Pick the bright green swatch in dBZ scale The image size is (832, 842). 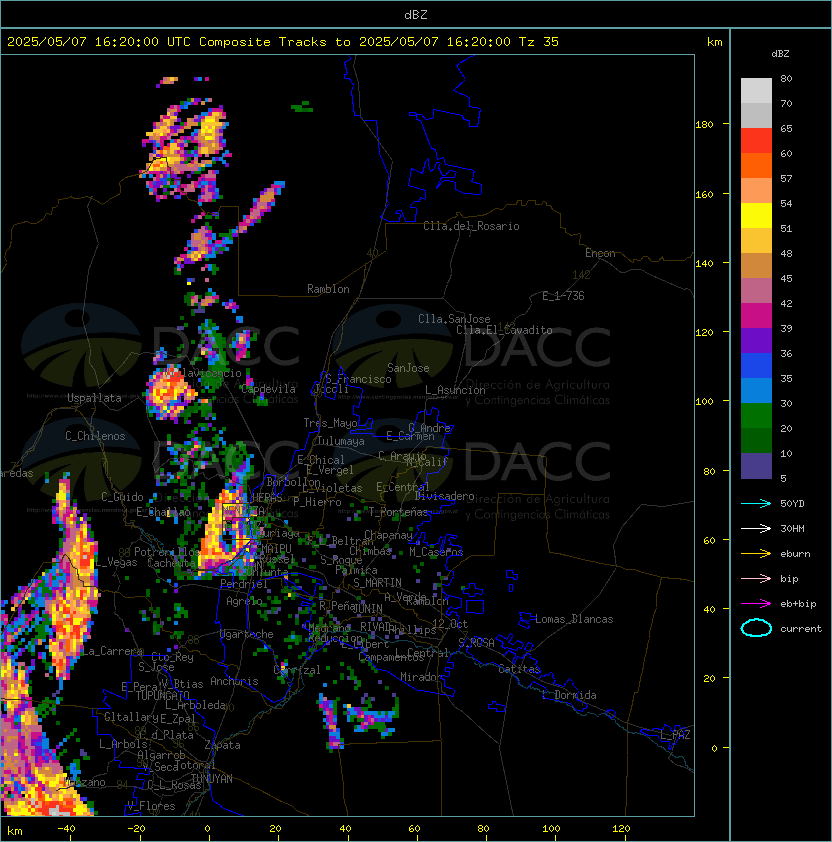[756, 416]
